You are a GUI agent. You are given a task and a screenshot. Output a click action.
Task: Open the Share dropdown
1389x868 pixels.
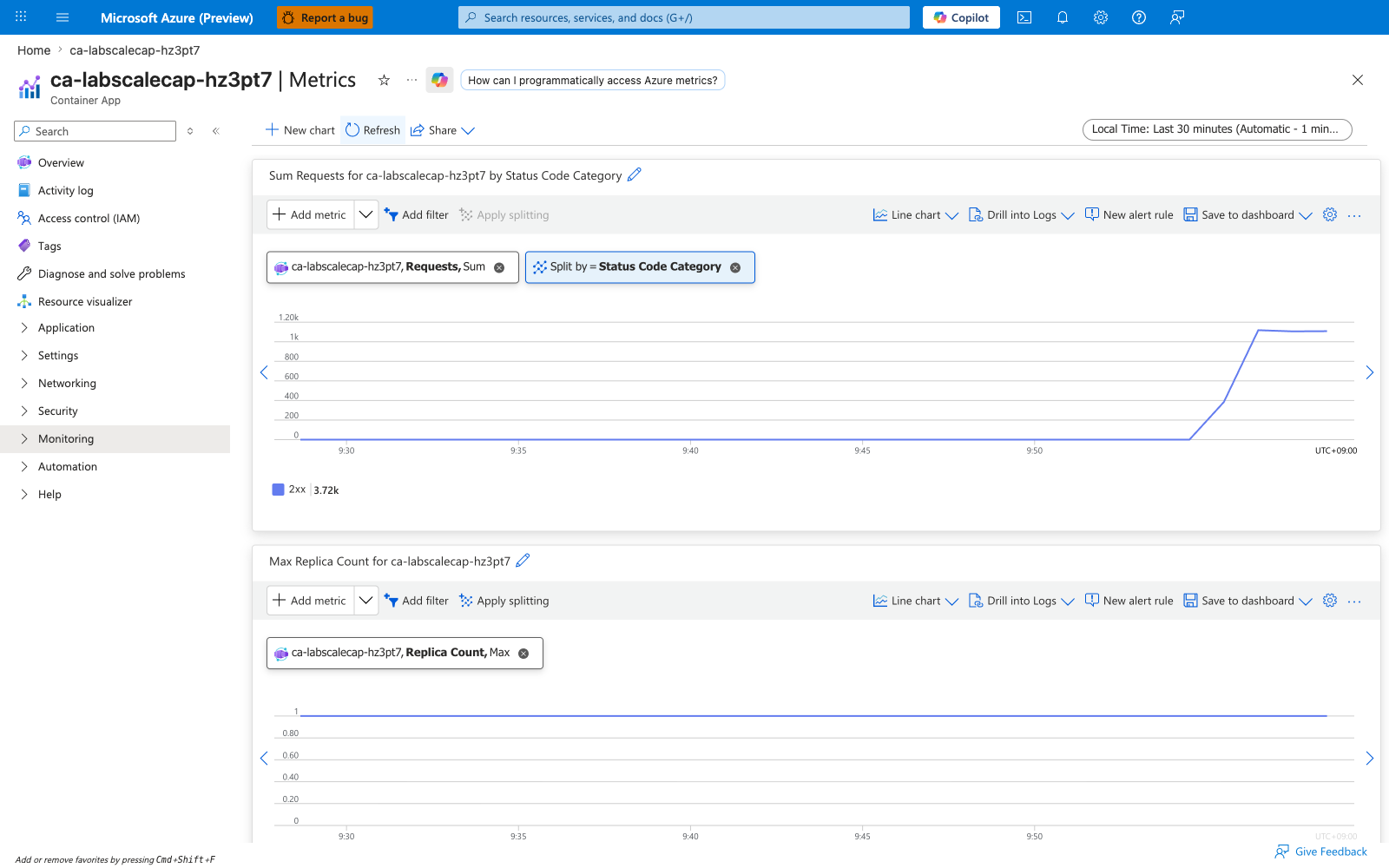tap(443, 130)
